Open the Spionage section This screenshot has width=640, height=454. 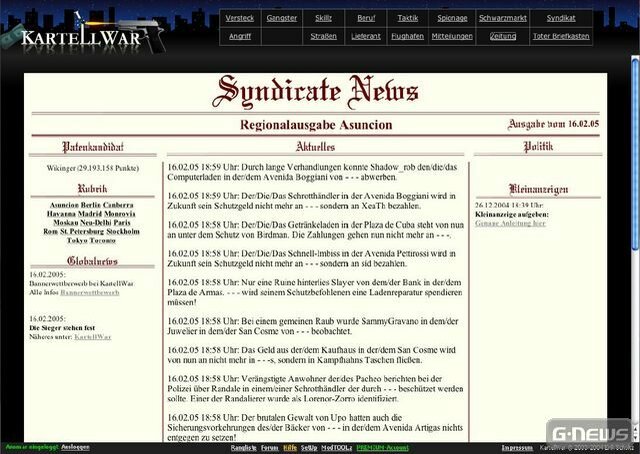click(x=452, y=18)
